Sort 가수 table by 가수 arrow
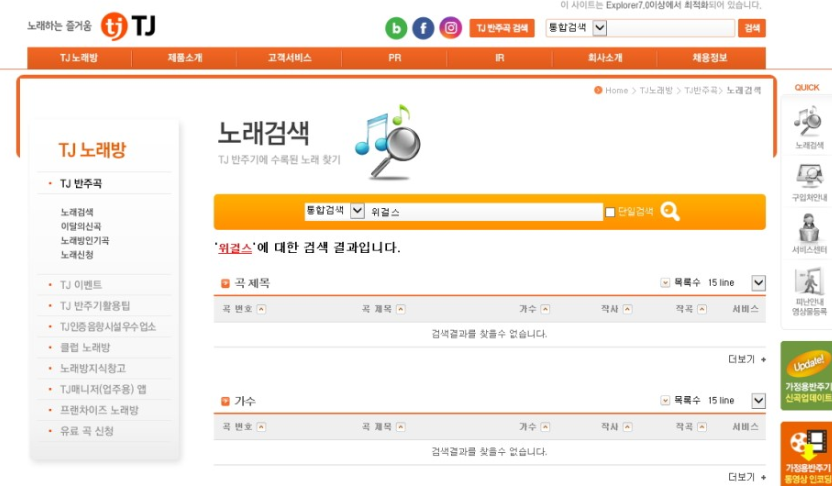832x486 pixels. coord(545,427)
